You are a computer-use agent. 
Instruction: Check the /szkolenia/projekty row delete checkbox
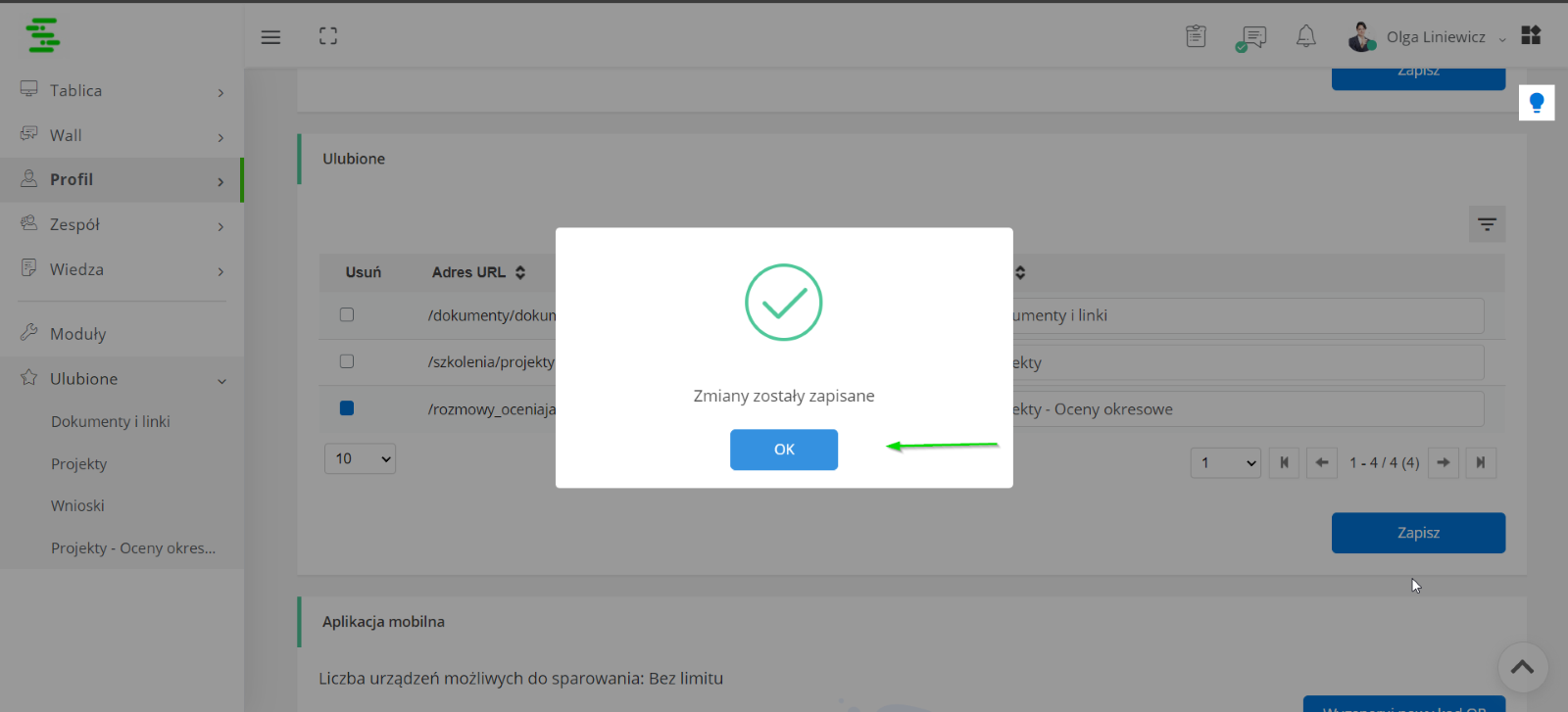(x=347, y=361)
